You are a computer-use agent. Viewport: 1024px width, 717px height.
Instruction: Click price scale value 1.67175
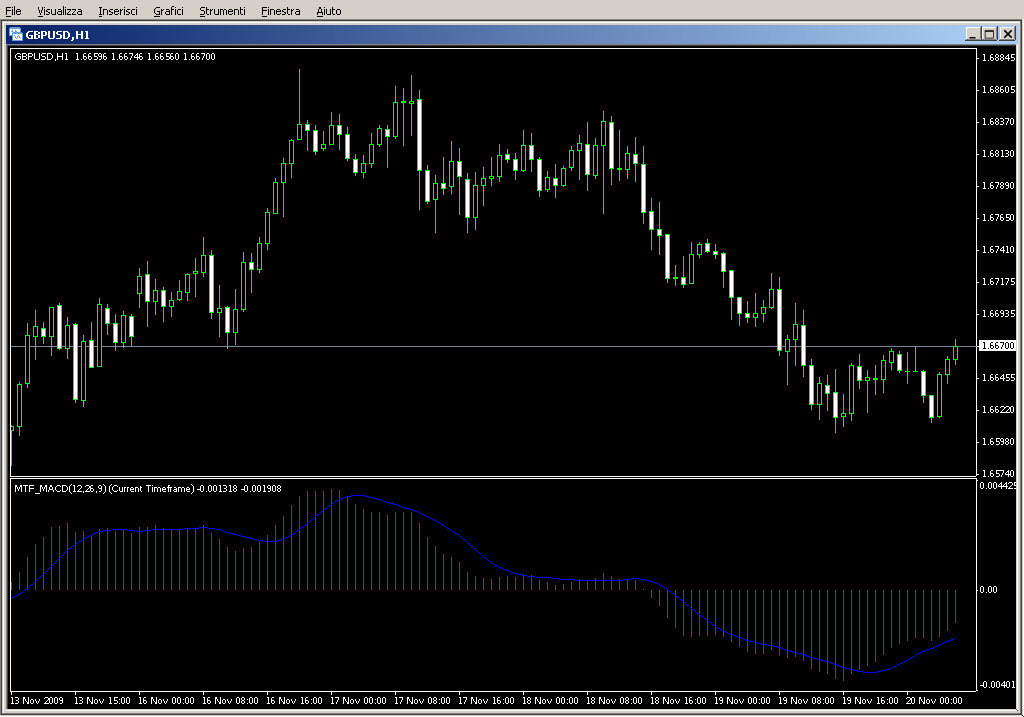click(x=999, y=281)
